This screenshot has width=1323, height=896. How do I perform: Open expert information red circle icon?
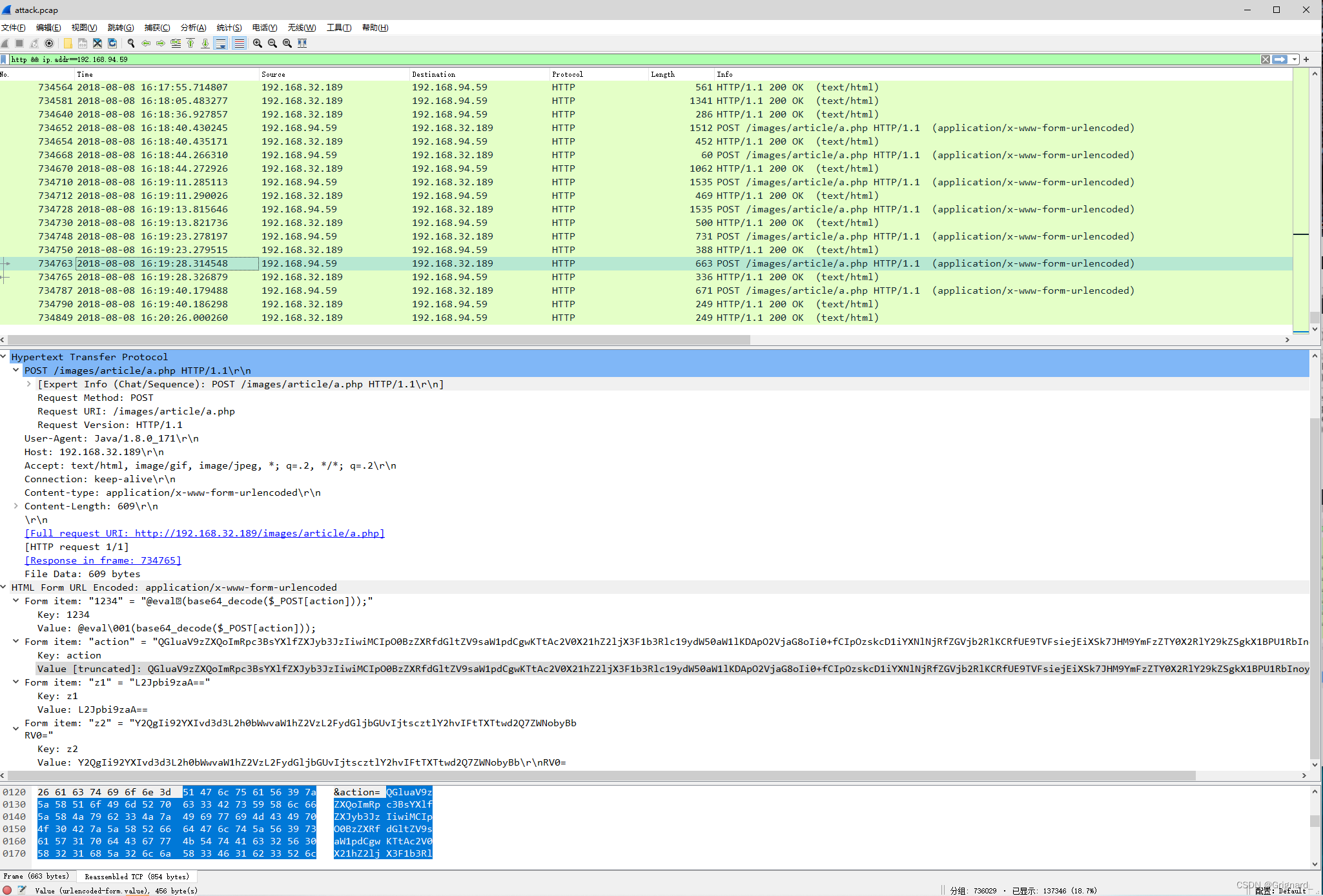(x=7, y=890)
